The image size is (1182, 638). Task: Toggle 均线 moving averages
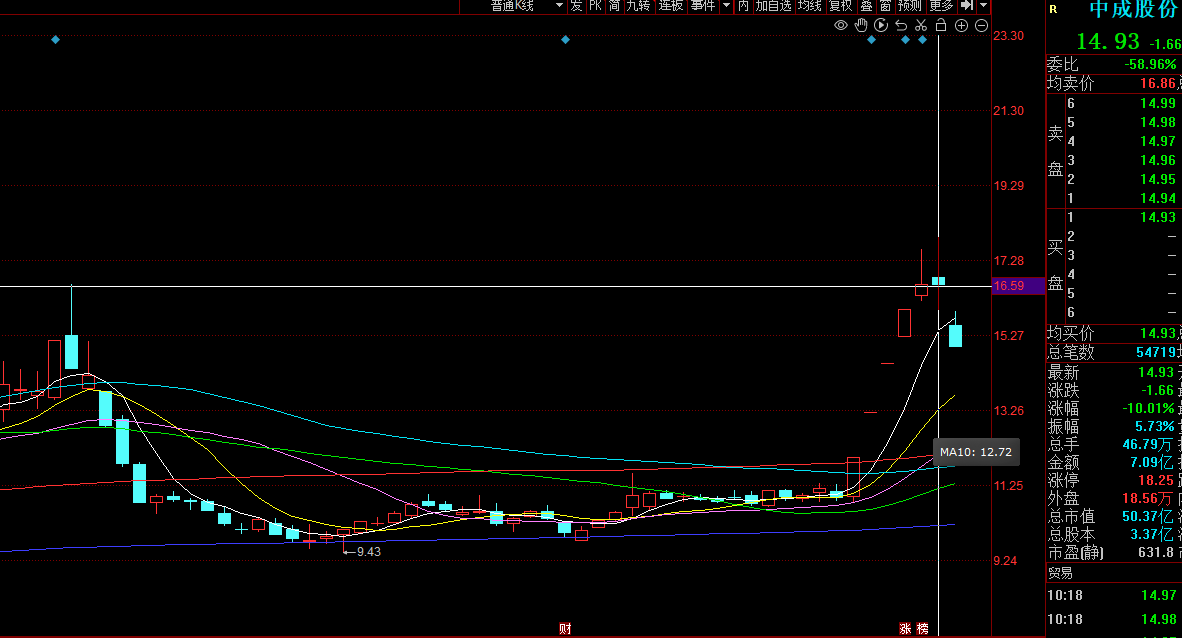810,6
